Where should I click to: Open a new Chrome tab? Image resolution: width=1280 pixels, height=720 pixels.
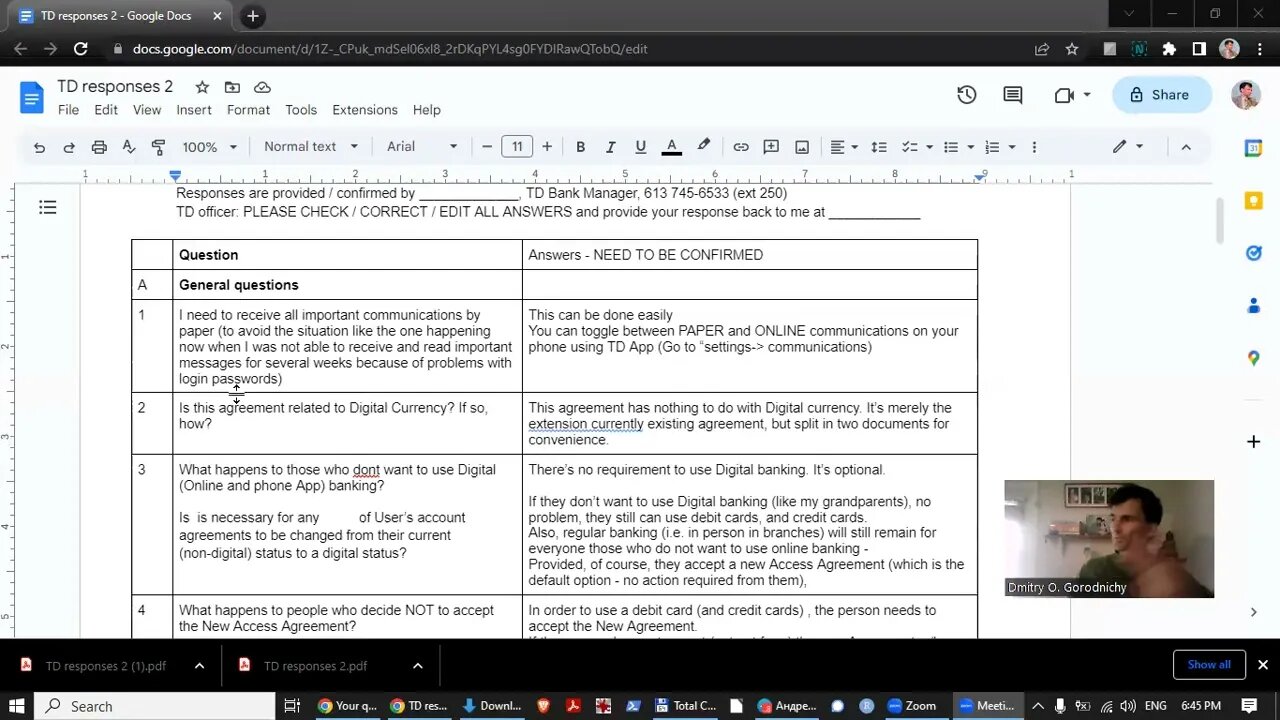[253, 16]
